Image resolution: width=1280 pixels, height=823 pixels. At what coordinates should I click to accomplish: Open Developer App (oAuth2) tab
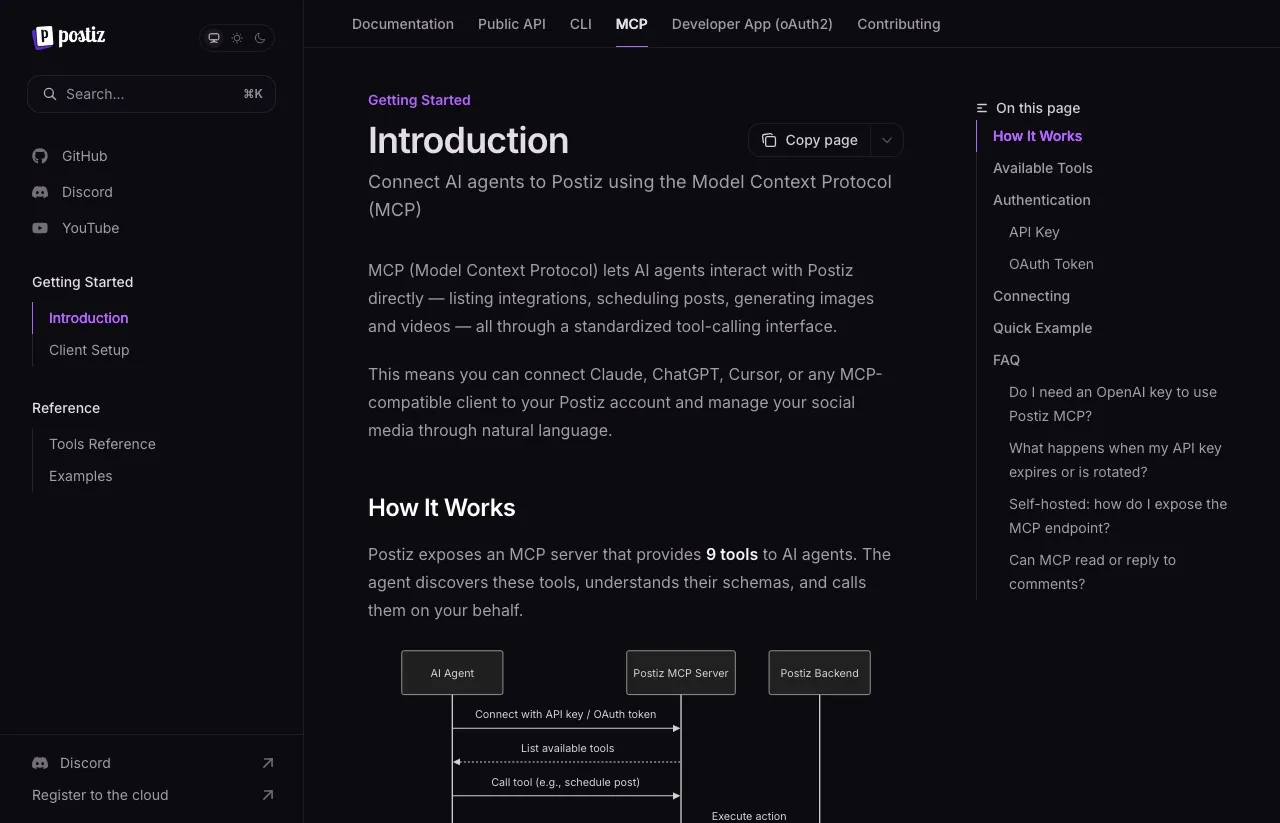tap(752, 24)
